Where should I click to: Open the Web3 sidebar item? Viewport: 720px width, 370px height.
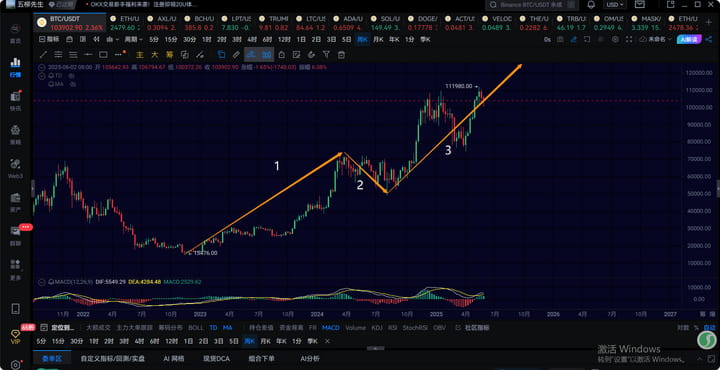16,168
